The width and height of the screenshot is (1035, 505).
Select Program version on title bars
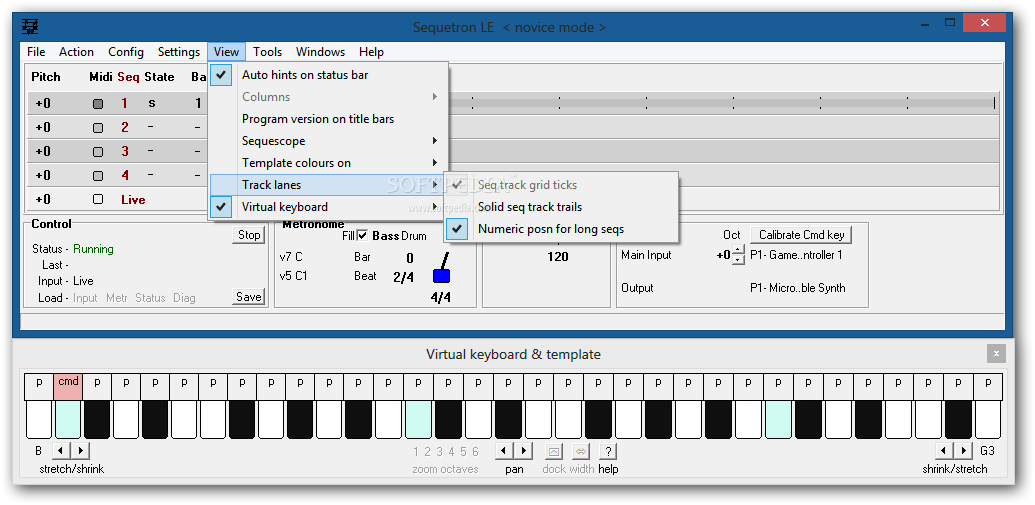(328, 119)
